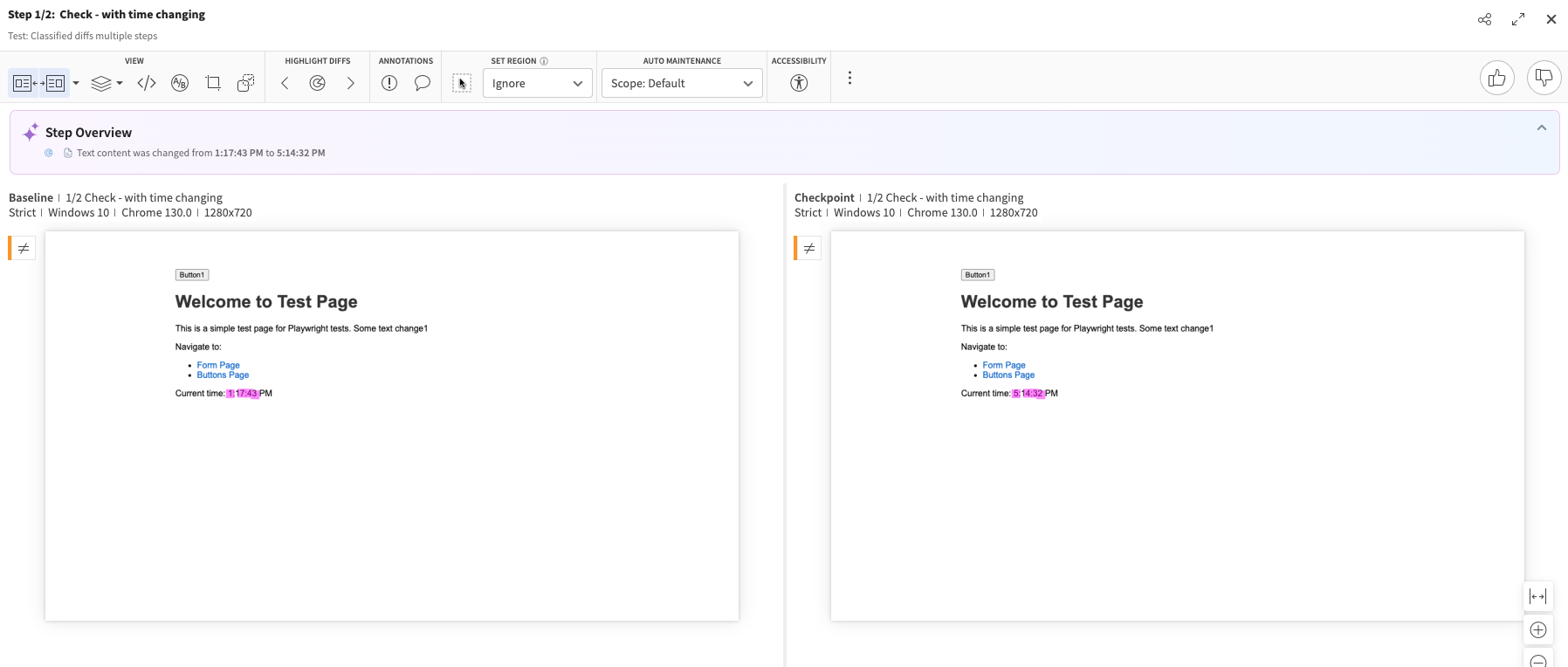Click the 'Welcome to Test Page' heading in Baseline
The width and height of the screenshot is (1568, 667).
[x=266, y=301]
